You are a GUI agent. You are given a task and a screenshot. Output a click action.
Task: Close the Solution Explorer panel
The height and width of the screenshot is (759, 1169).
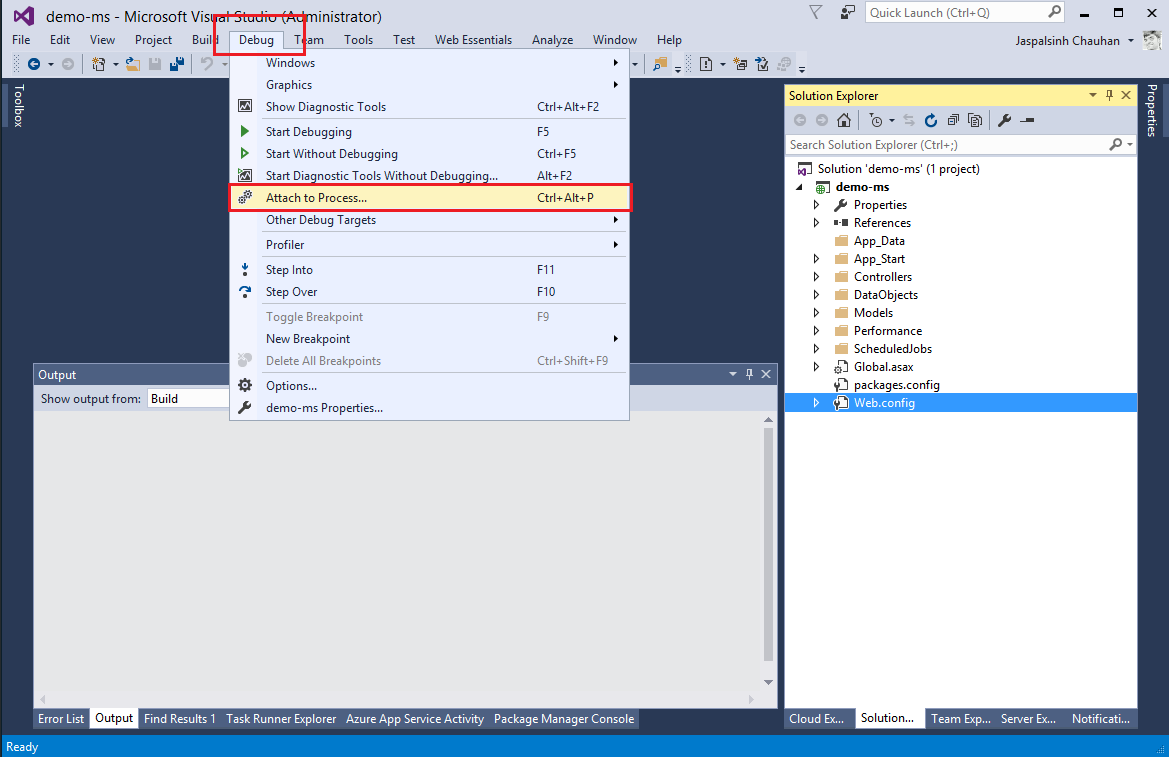1127,95
